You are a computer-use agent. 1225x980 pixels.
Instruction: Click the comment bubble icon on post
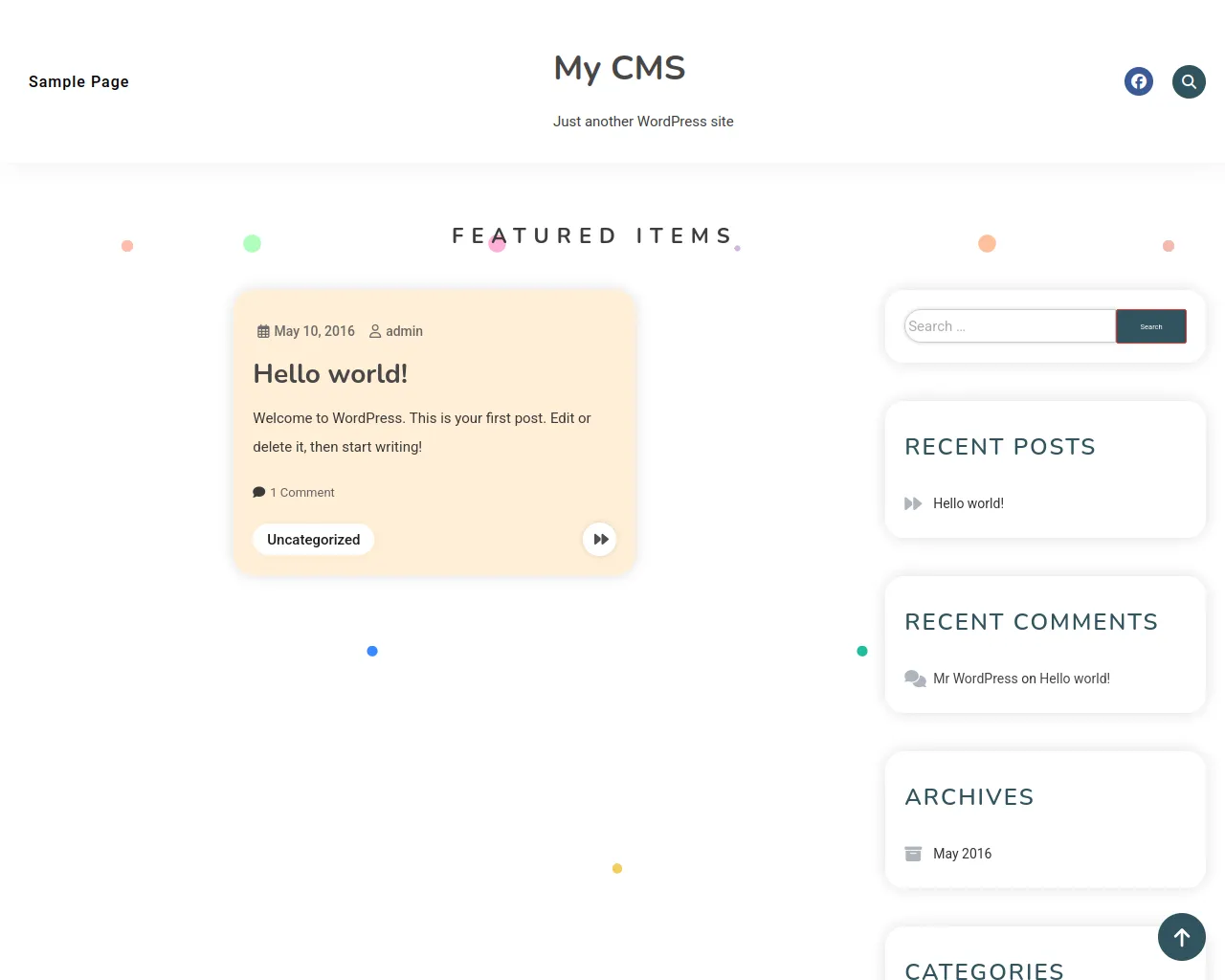coord(258,493)
